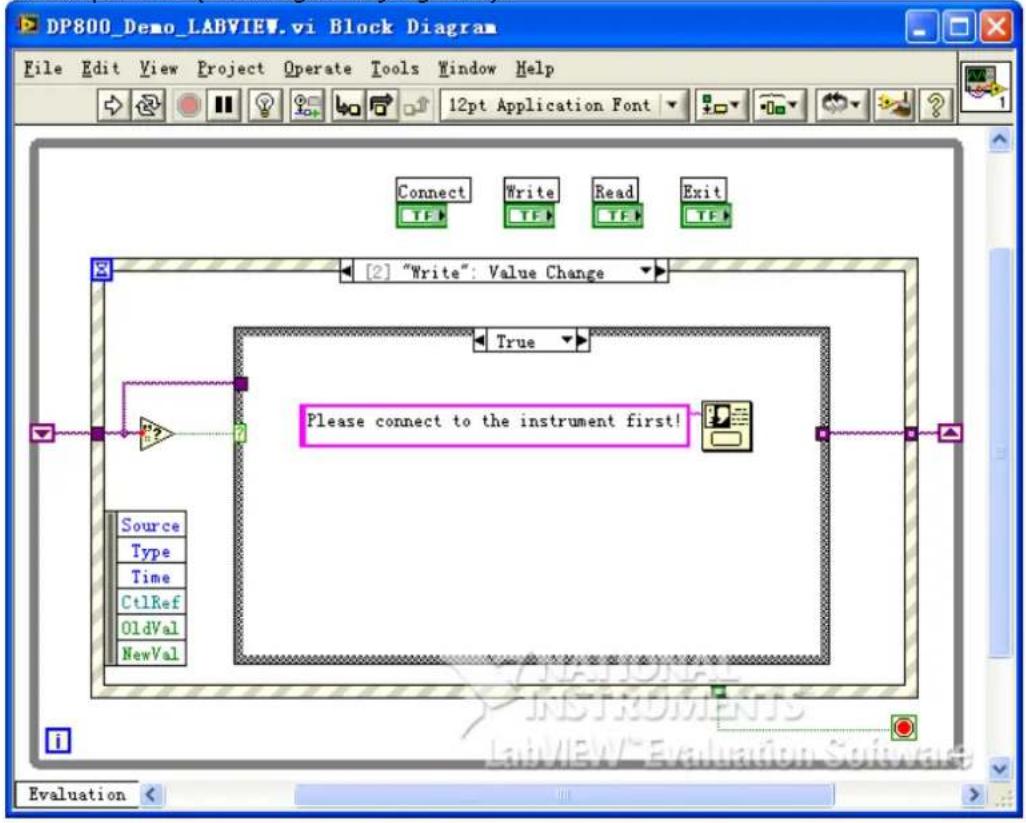Click the right shift register terminal

(950, 433)
